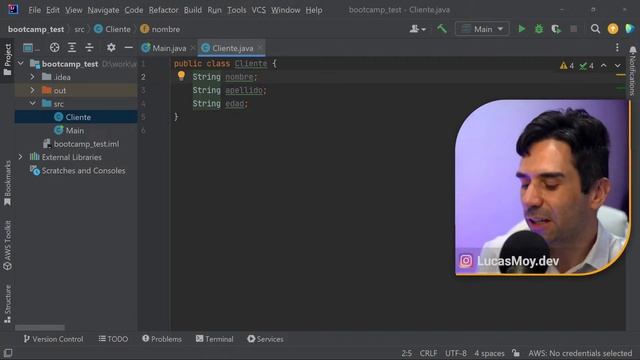Open line separator CRLF selector
This screenshot has width=640, height=360.
tap(428, 353)
